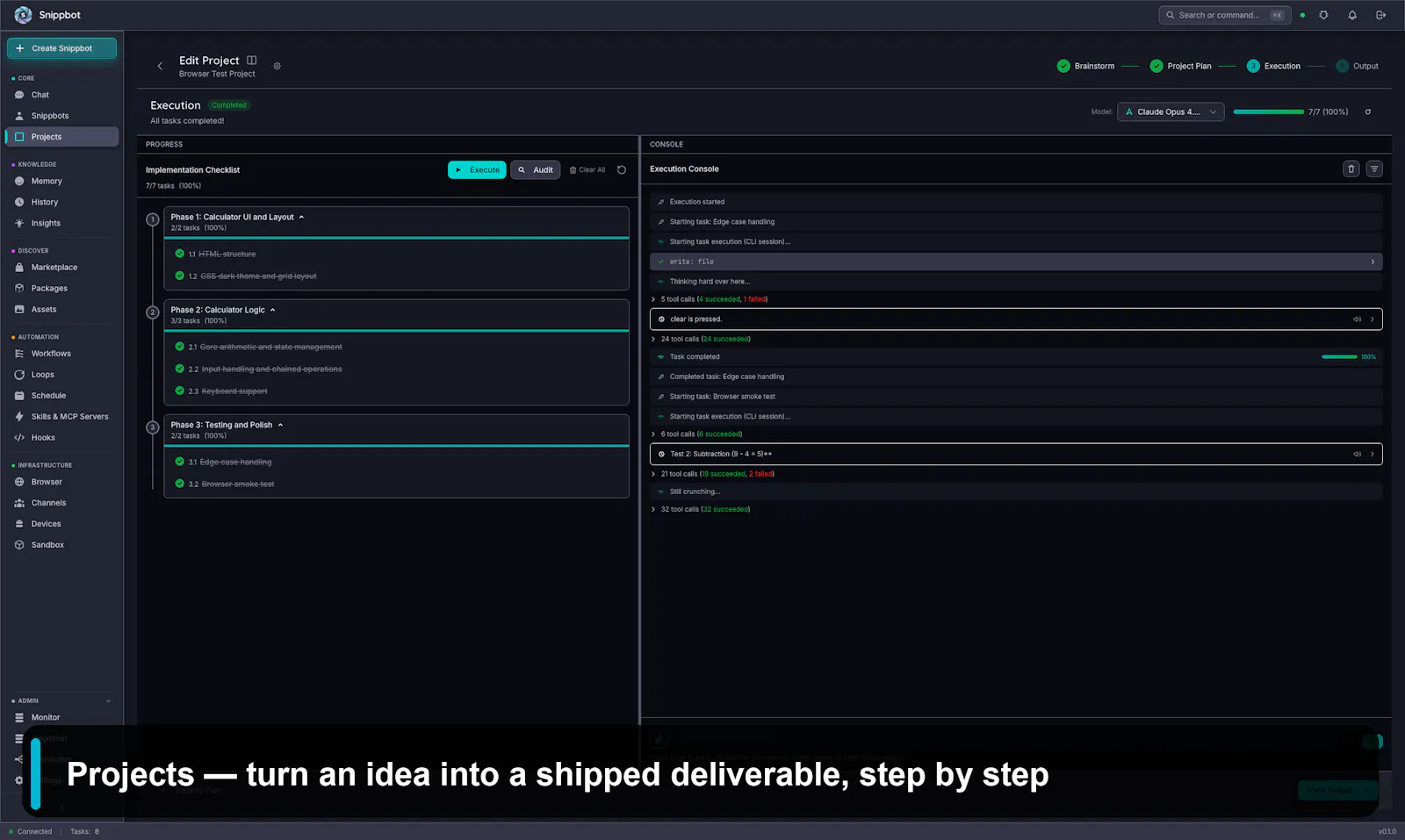Go to the Brainstorm step
This screenshot has width=1405, height=840.
pyautogui.click(x=1085, y=66)
